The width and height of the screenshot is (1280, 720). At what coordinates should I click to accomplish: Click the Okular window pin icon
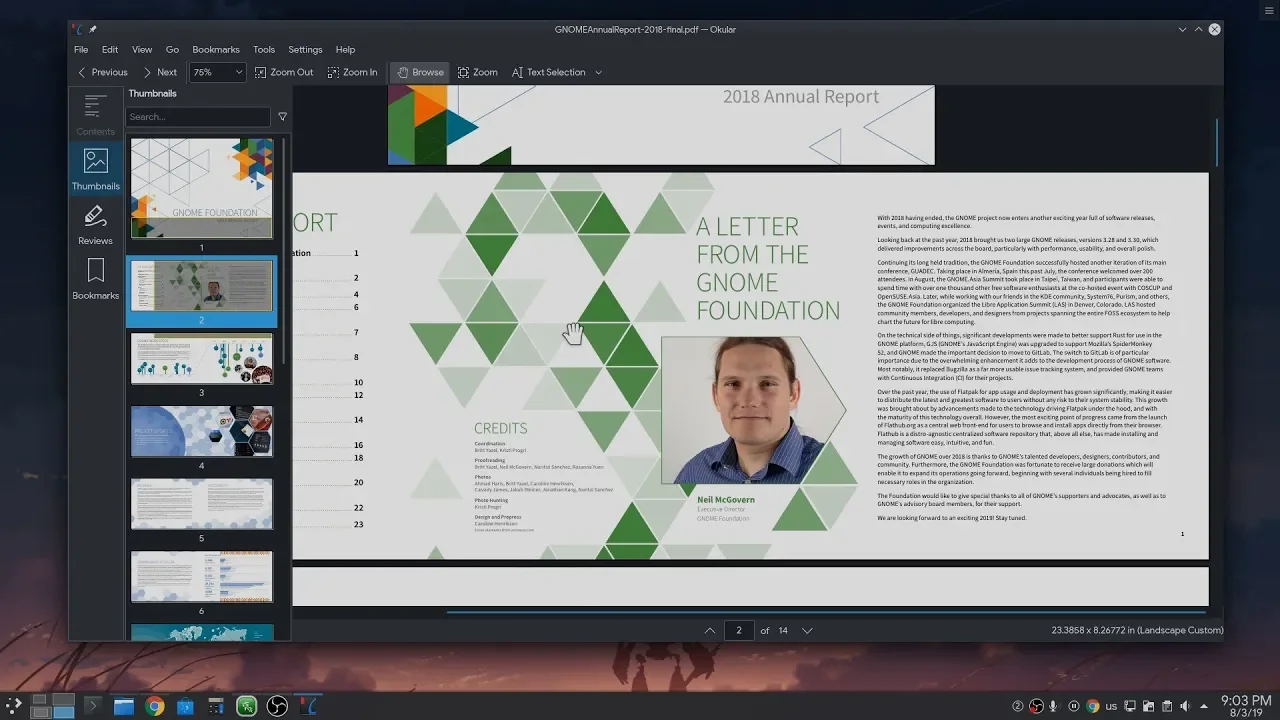click(x=93, y=30)
